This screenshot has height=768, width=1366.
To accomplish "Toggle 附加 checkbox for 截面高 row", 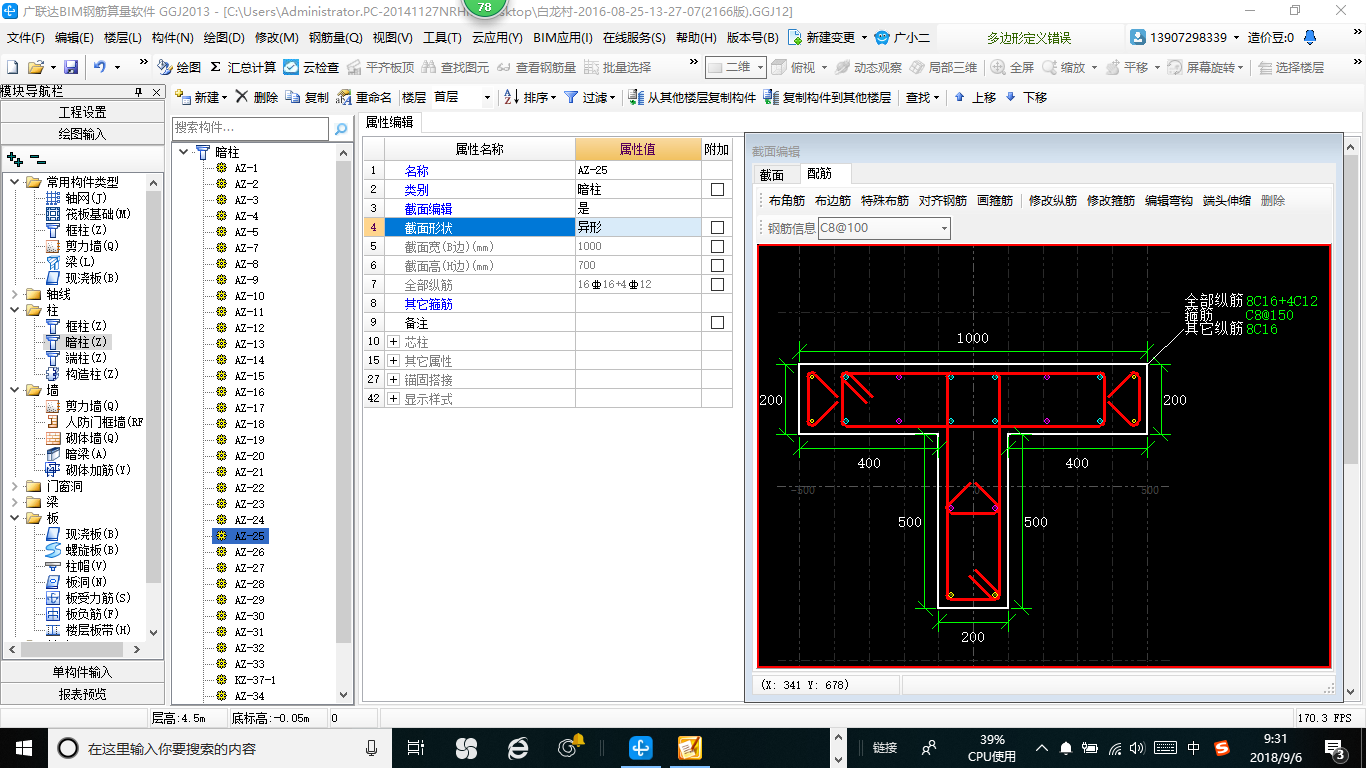I will tap(717, 265).
